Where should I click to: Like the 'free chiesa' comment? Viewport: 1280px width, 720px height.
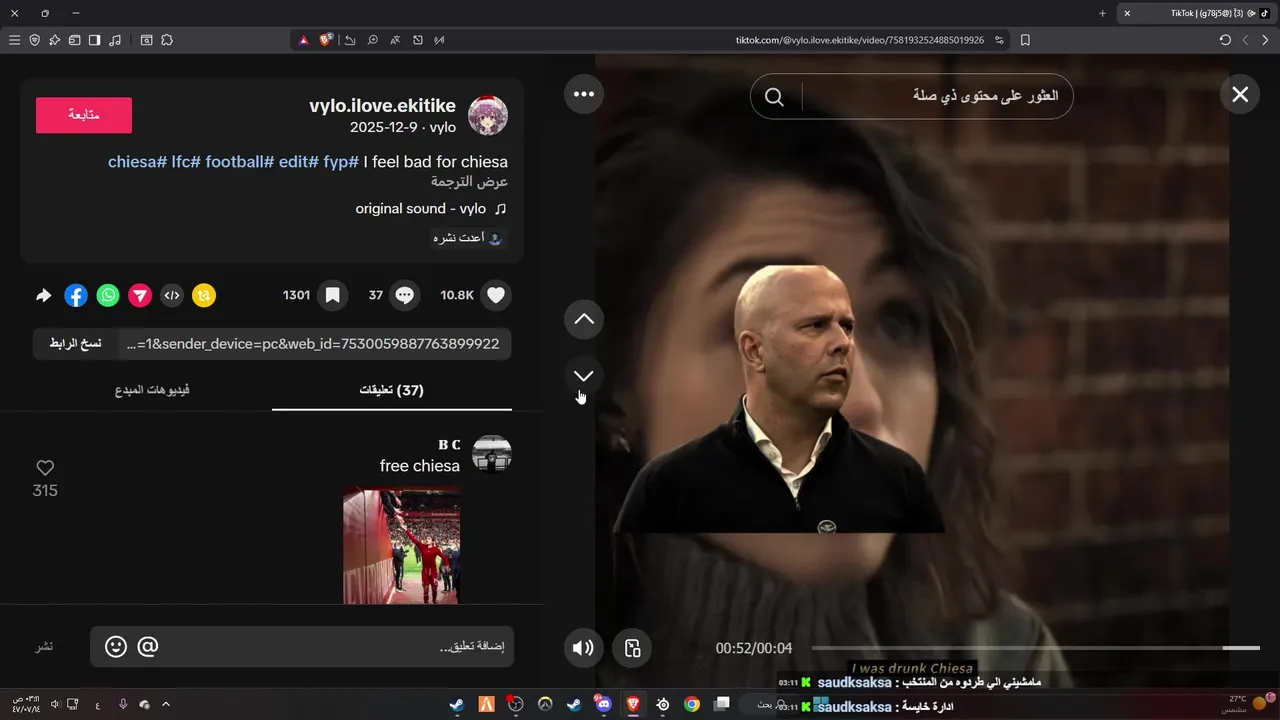[x=45, y=468]
